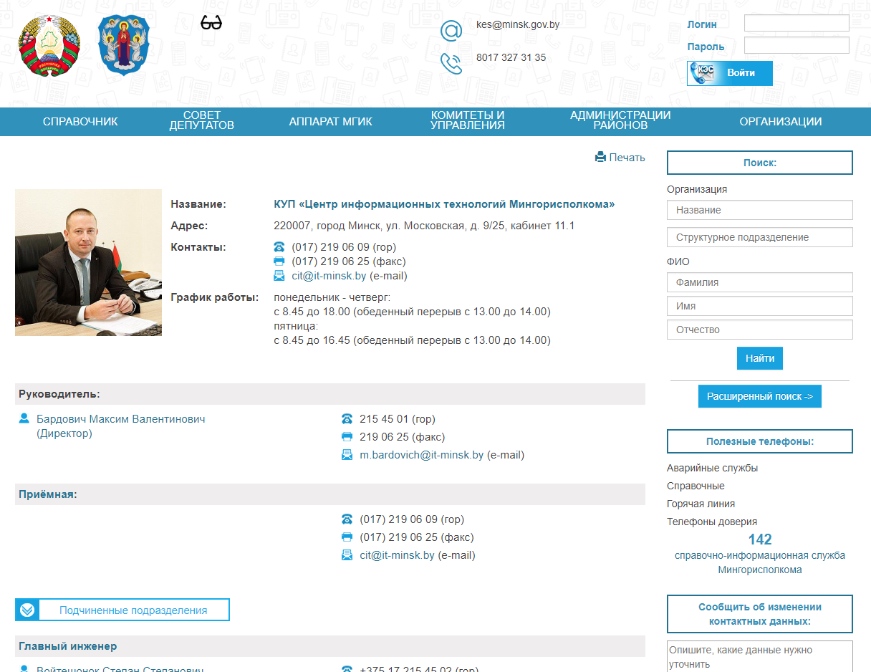Screen dimensions: 871x672
Task: Click mail icon in Приёмная section
Action: click(x=347, y=555)
